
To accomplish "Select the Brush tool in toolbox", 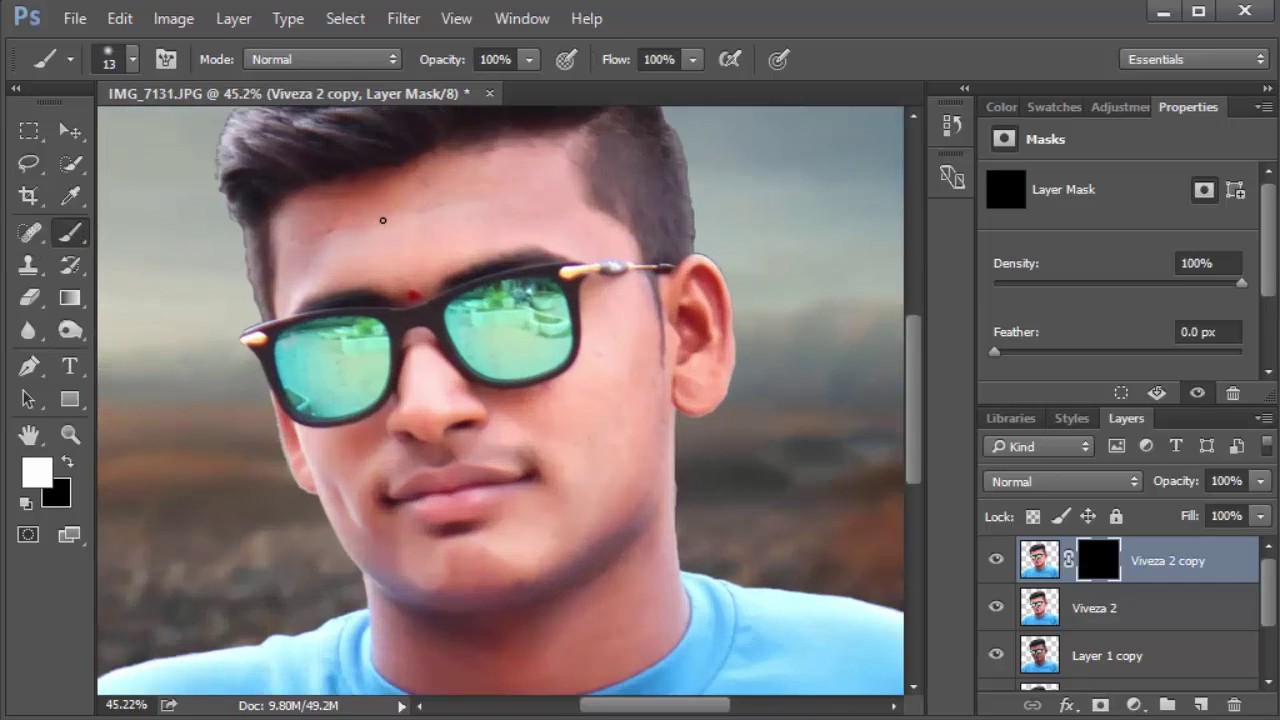I will pos(70,232).
